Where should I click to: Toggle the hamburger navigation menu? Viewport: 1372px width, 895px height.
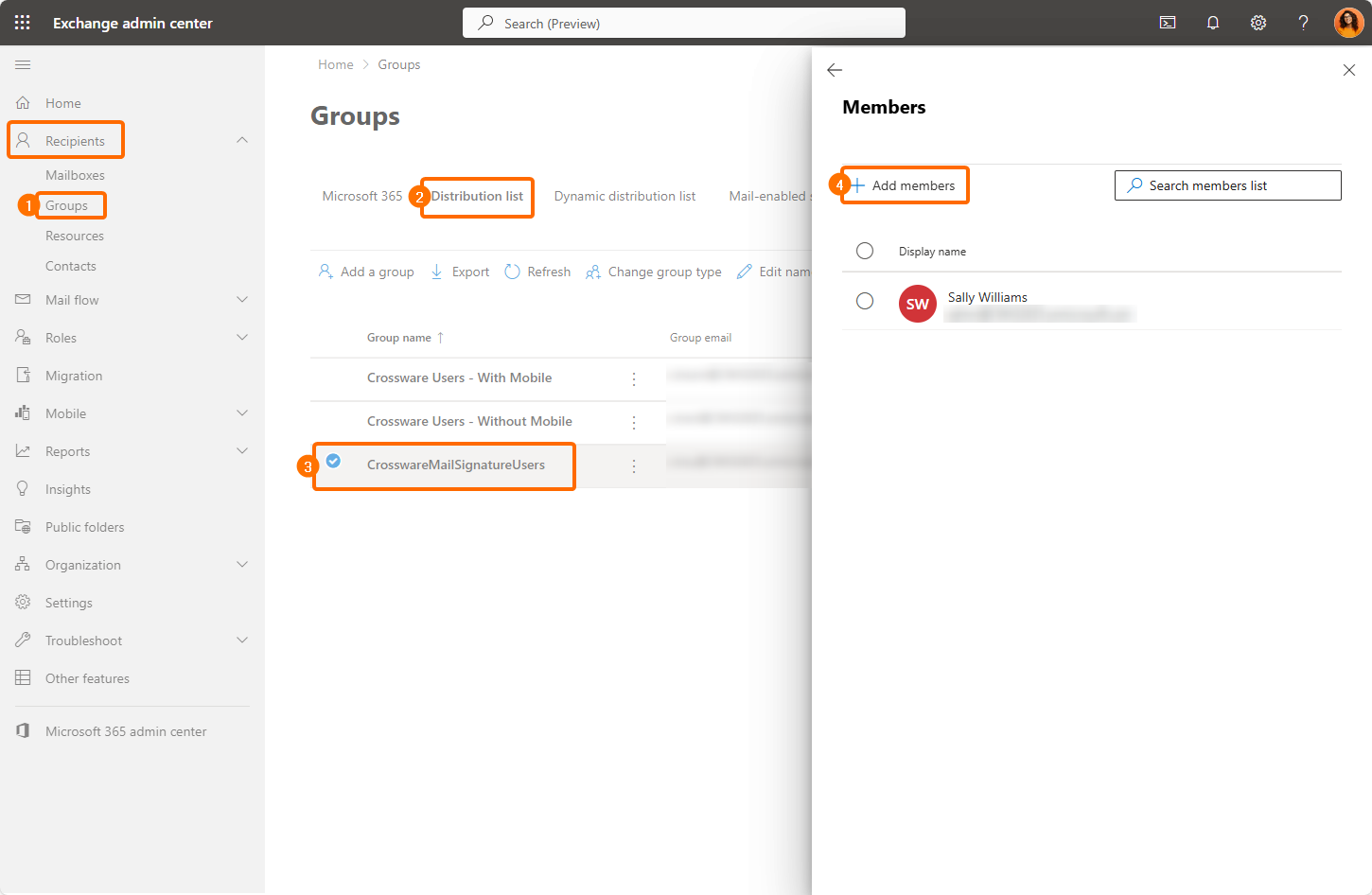[23, 64]
